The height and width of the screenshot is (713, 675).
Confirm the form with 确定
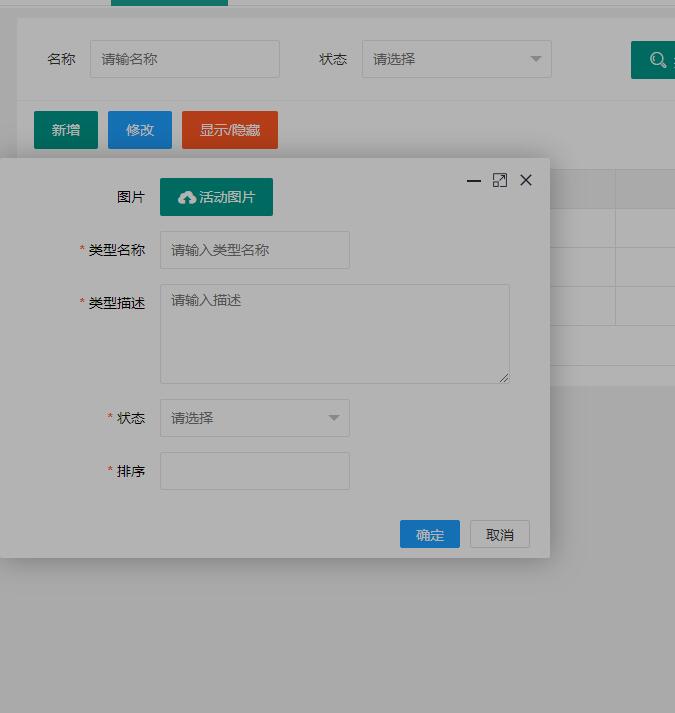[430, 534]
